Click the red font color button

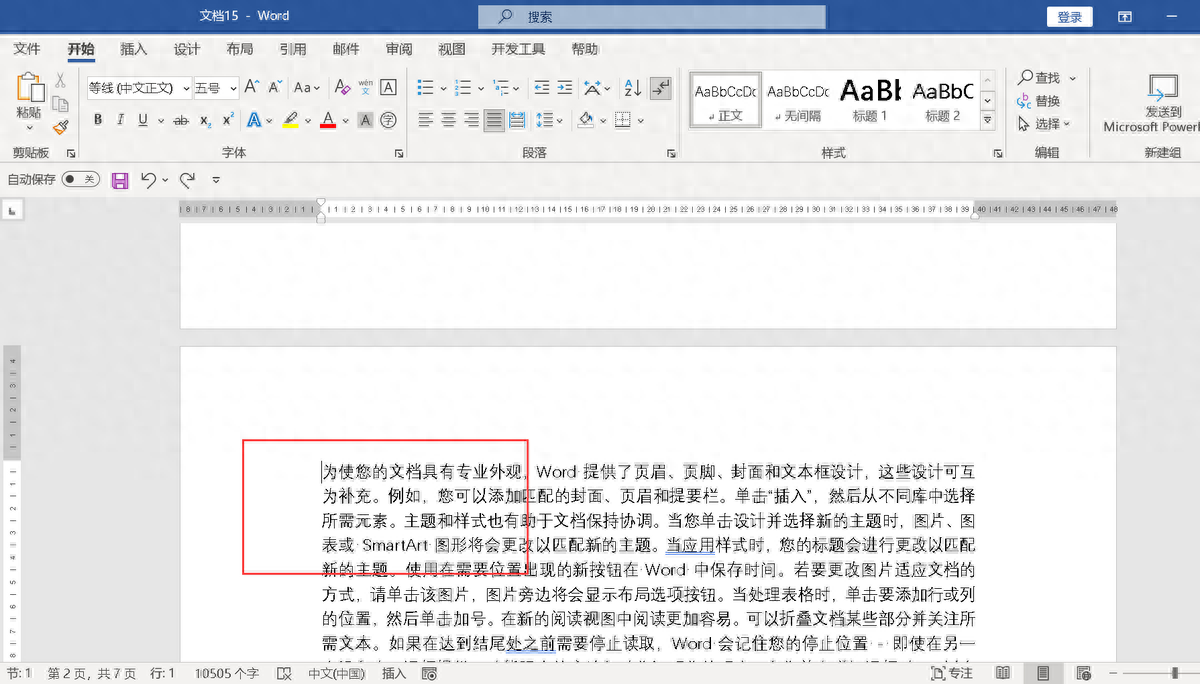coord(328,120)
